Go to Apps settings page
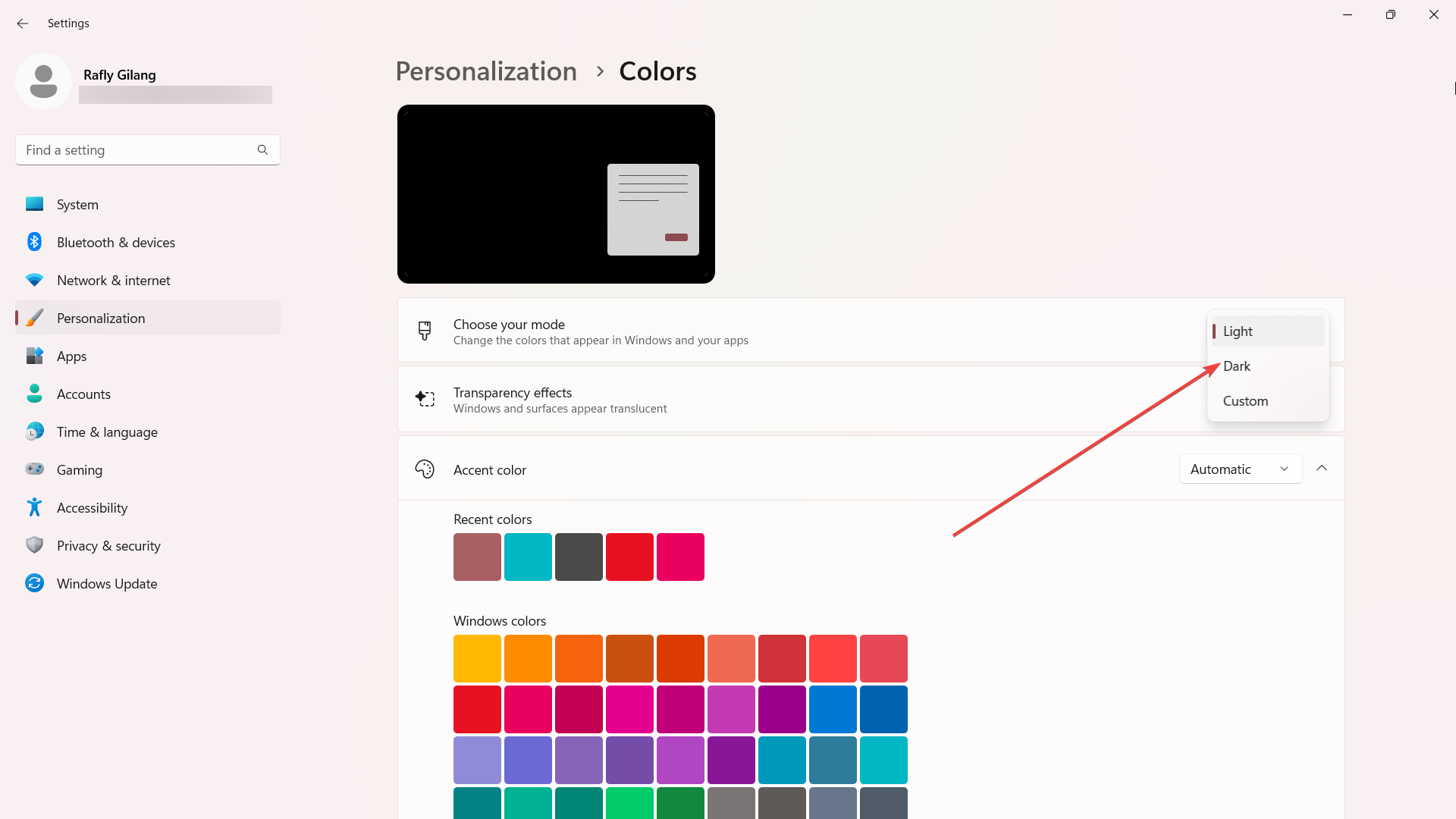The image size is (1456, 819). 148,356
